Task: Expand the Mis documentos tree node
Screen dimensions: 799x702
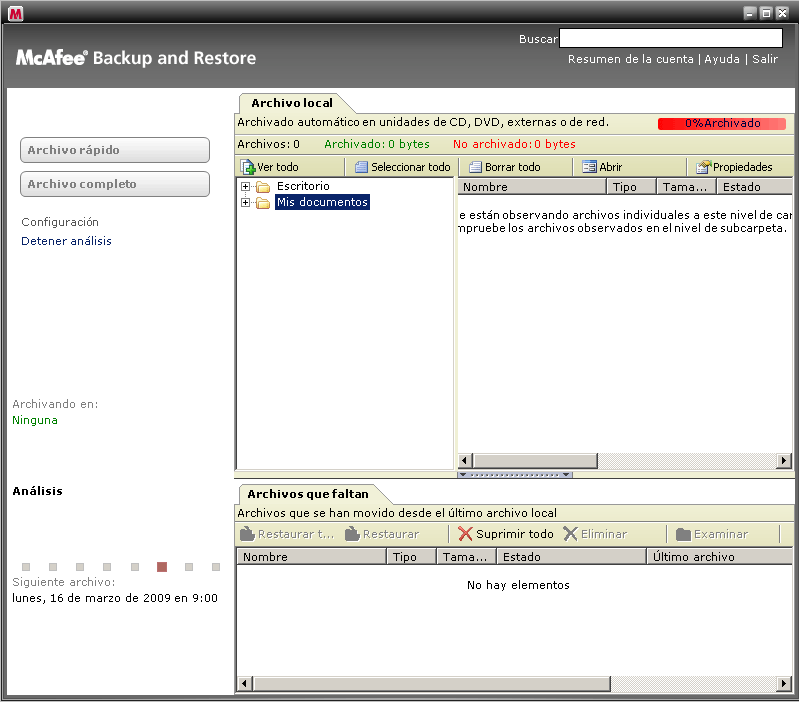Action: (246, 203)
